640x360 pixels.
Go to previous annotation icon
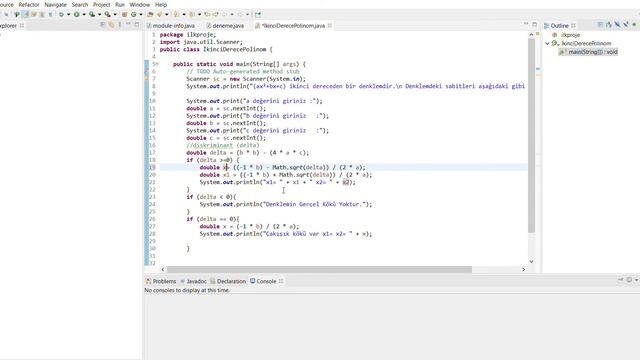click(192, 14)
